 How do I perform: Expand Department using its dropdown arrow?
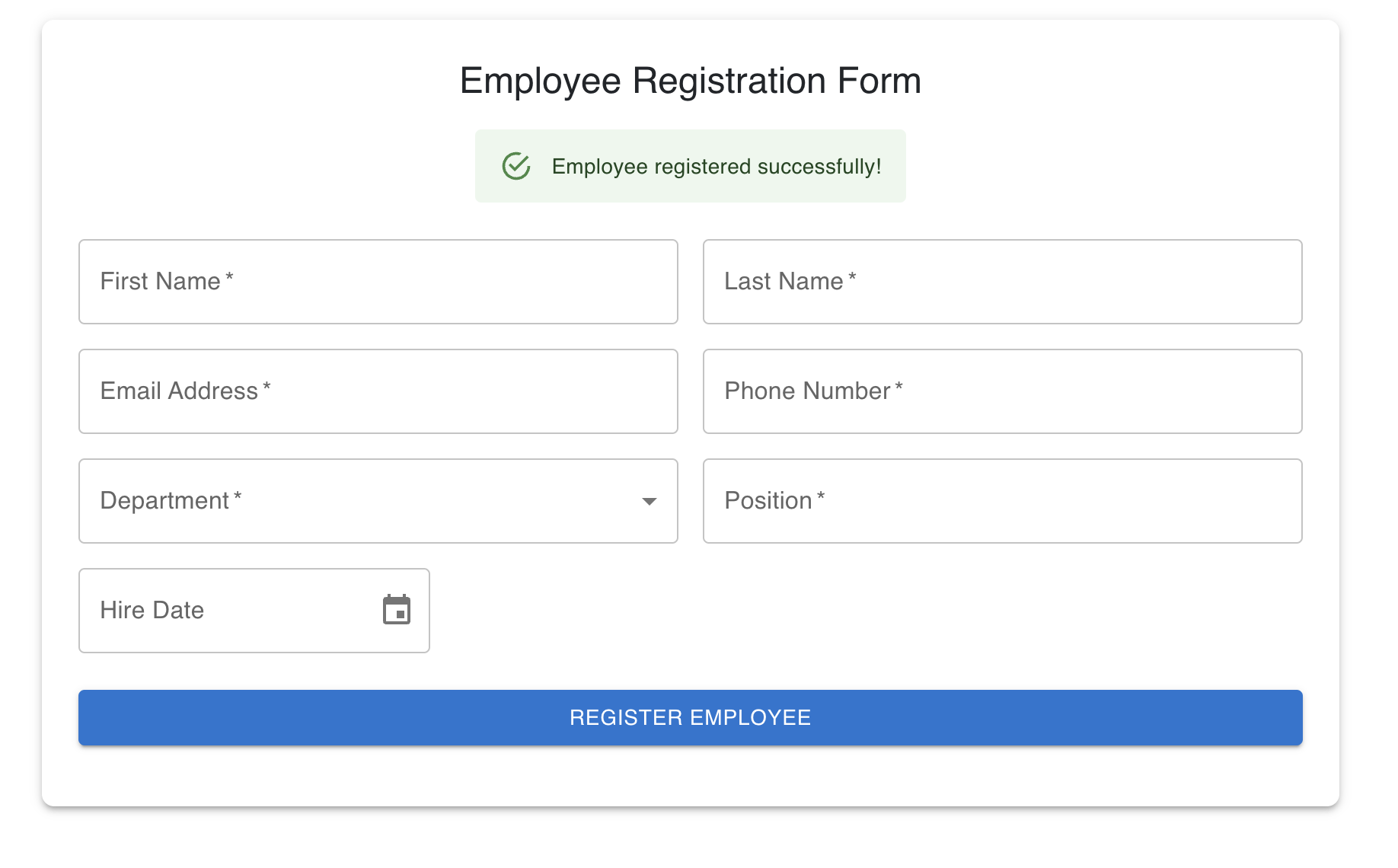click(x=649, y=501)
